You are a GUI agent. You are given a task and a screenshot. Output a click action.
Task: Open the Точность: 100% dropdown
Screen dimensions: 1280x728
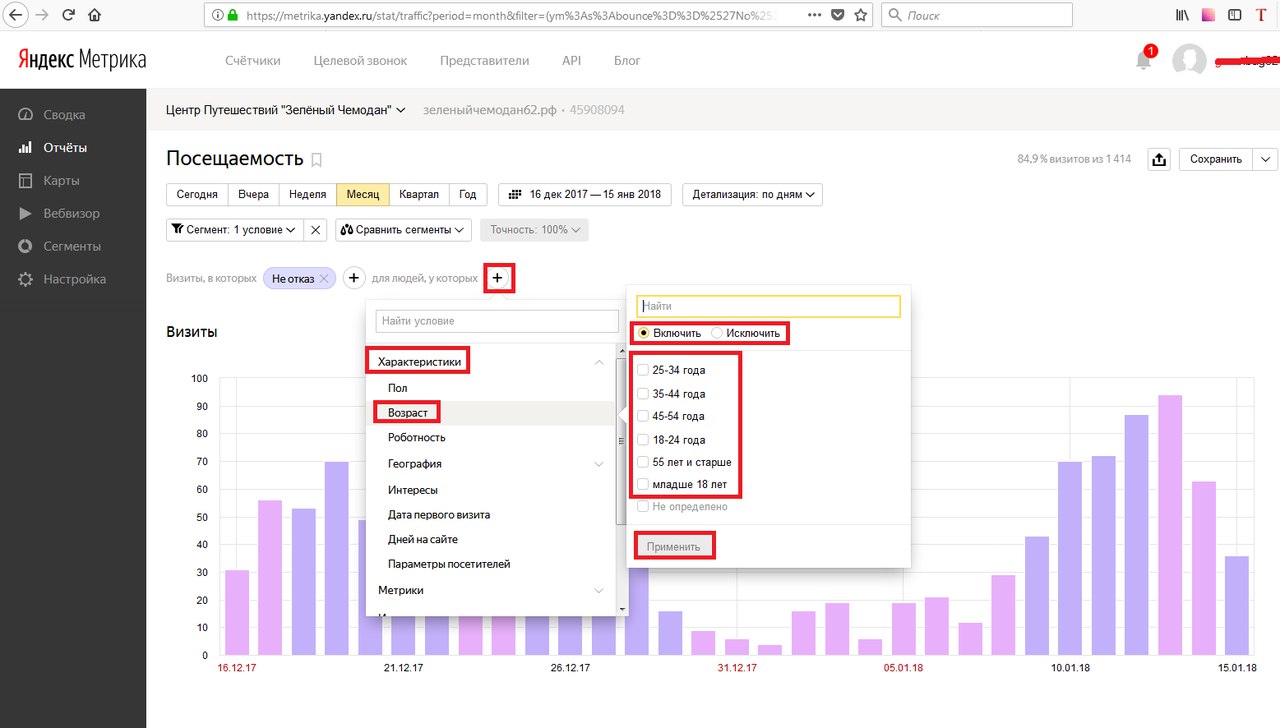[x=535, y=230]
